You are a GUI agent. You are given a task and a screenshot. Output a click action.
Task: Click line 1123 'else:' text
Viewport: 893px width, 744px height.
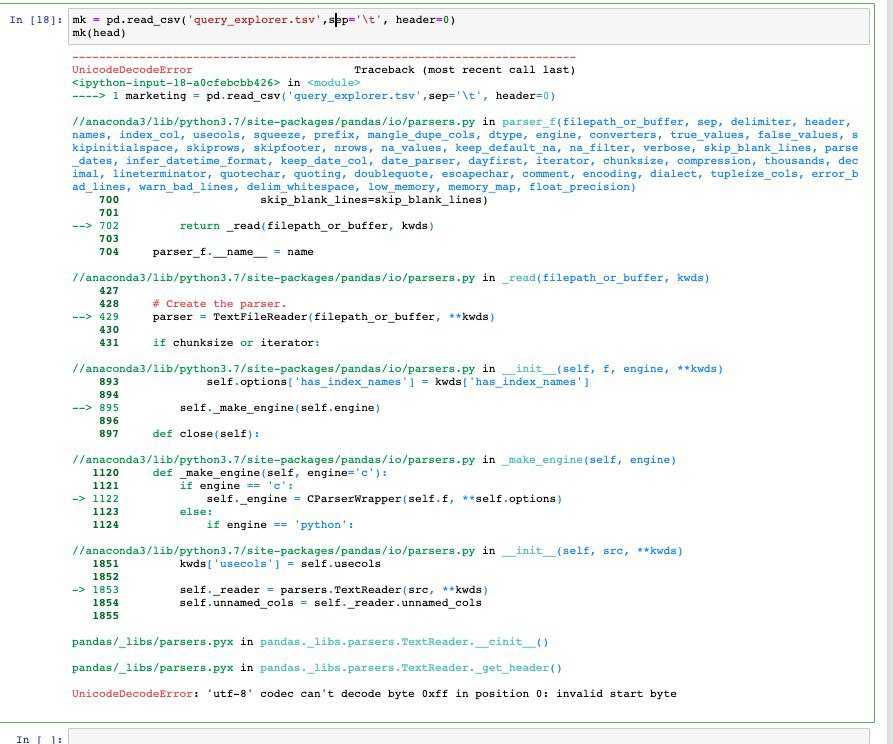tap(196, 512)
